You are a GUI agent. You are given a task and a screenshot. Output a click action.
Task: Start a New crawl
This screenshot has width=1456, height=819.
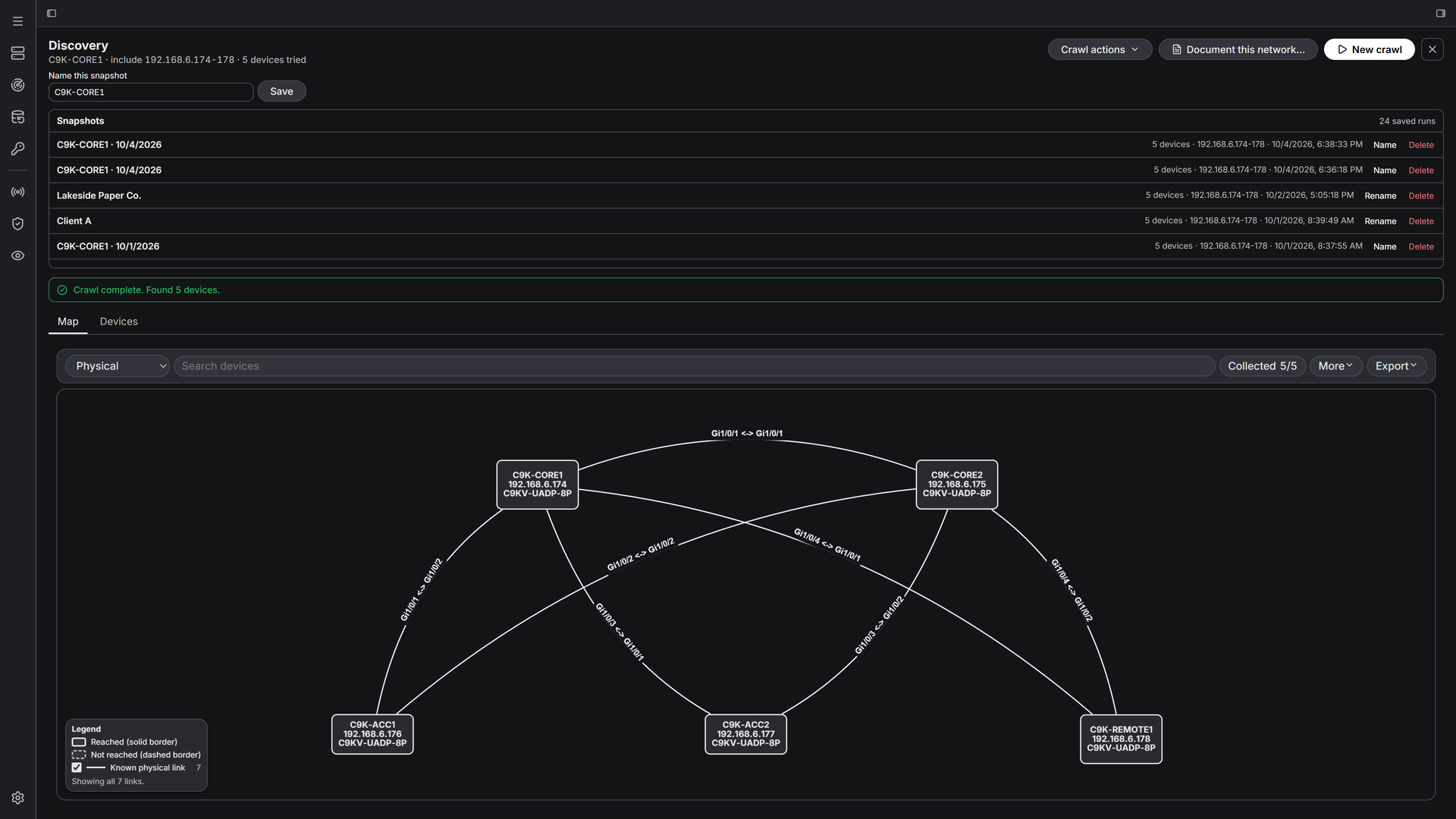coord(1369,49)
